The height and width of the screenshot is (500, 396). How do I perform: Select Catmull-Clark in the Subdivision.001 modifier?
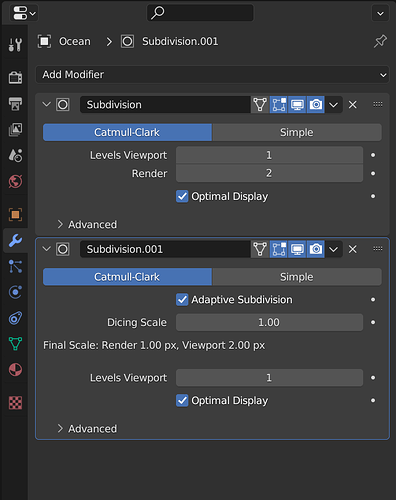[x=127, y=277]
